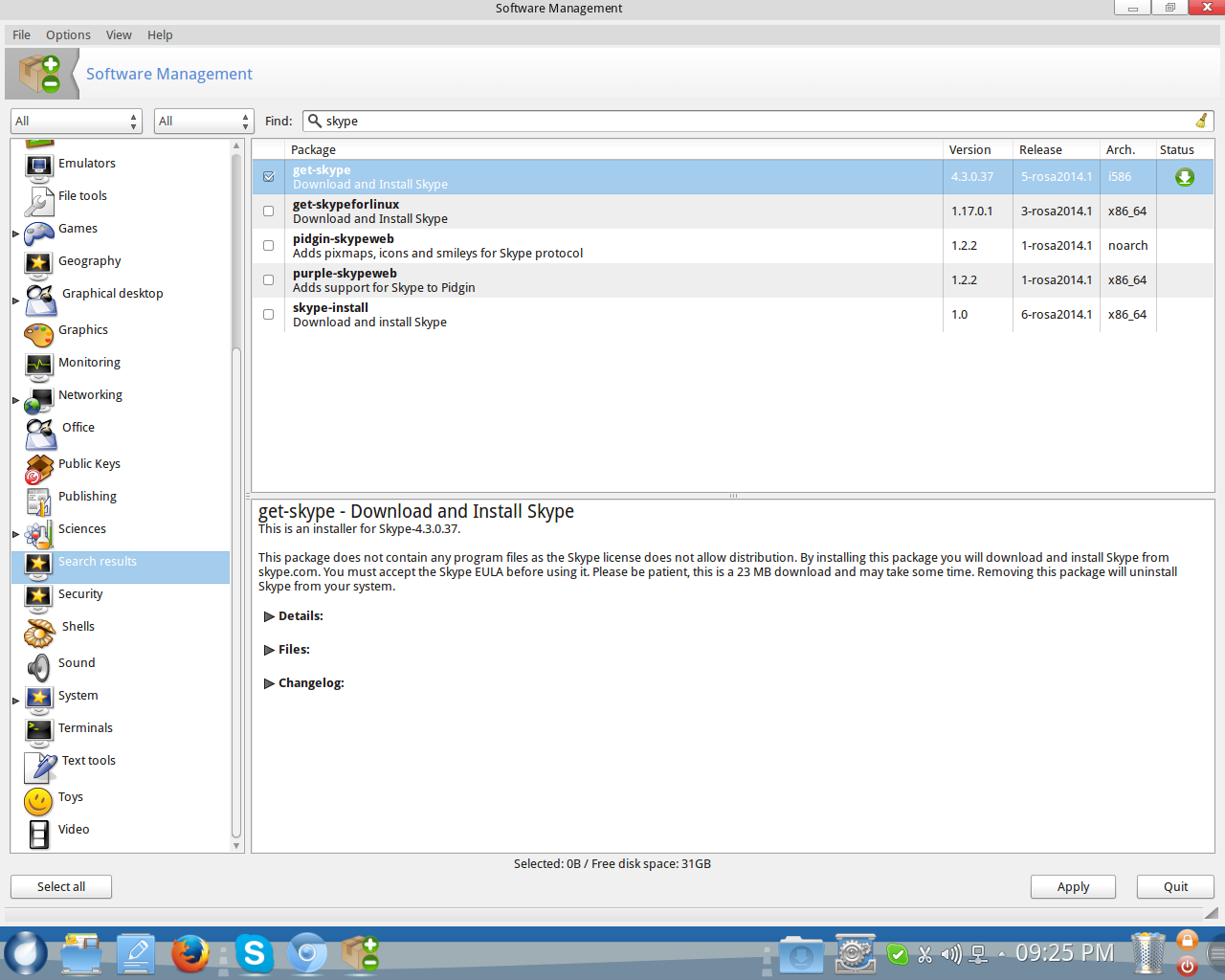Expand the System category tree arrow
Viewport: 1225px width, 980px height.
[x=15, y=701]
